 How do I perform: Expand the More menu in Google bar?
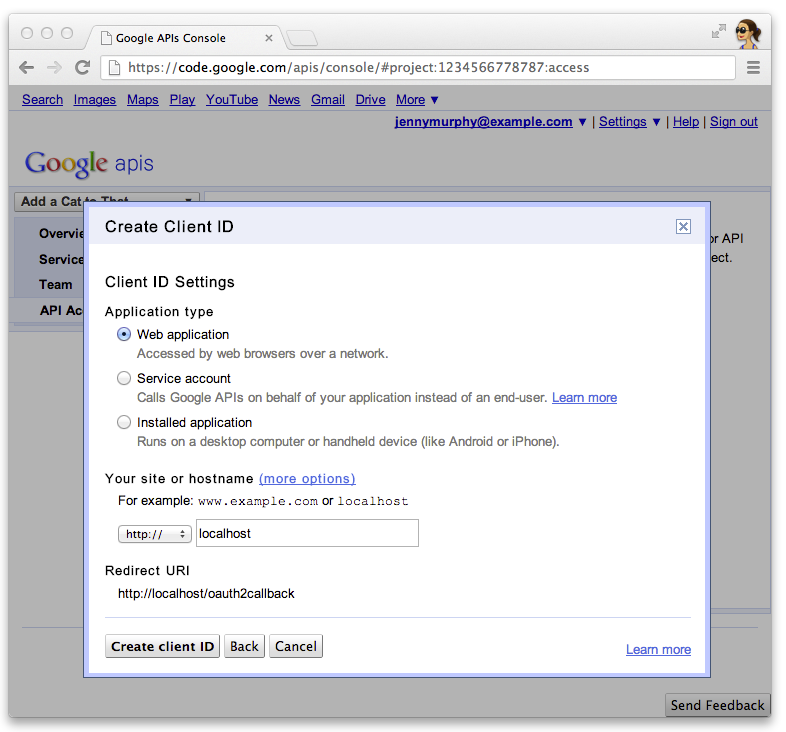point(417,100)
